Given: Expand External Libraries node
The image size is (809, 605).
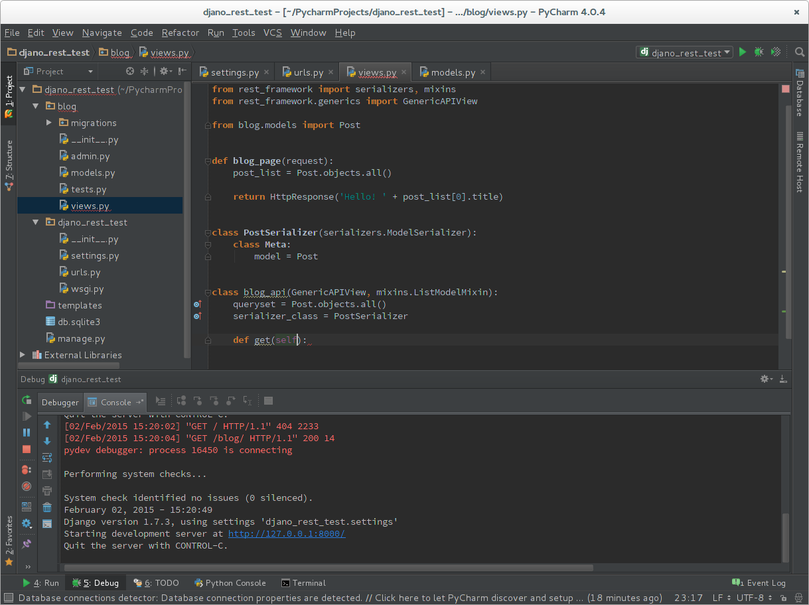Looking at the screenshot, I should (23, 355).
